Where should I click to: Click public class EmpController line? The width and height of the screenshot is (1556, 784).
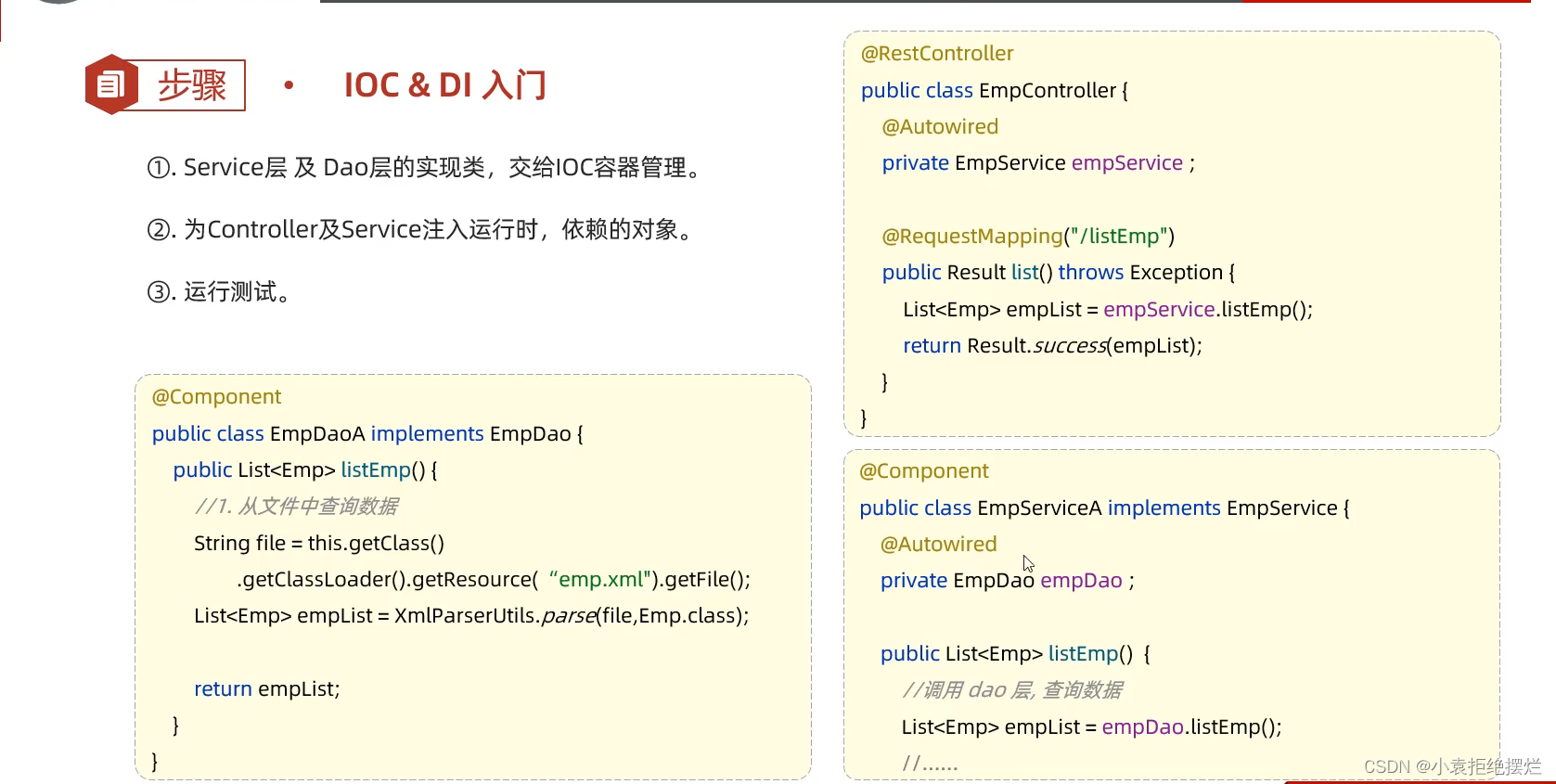(995, 91)
